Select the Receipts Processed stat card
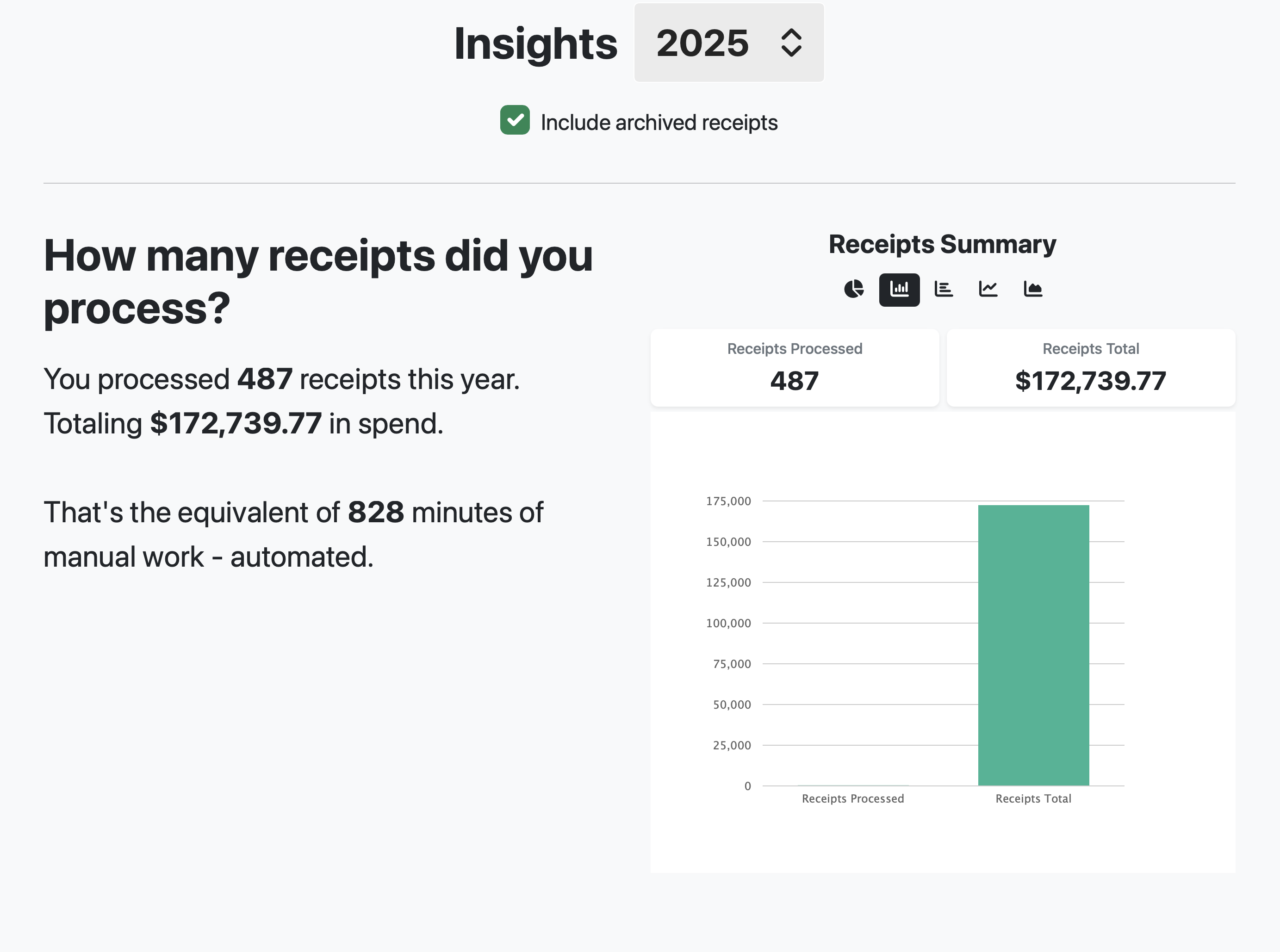 795,367
